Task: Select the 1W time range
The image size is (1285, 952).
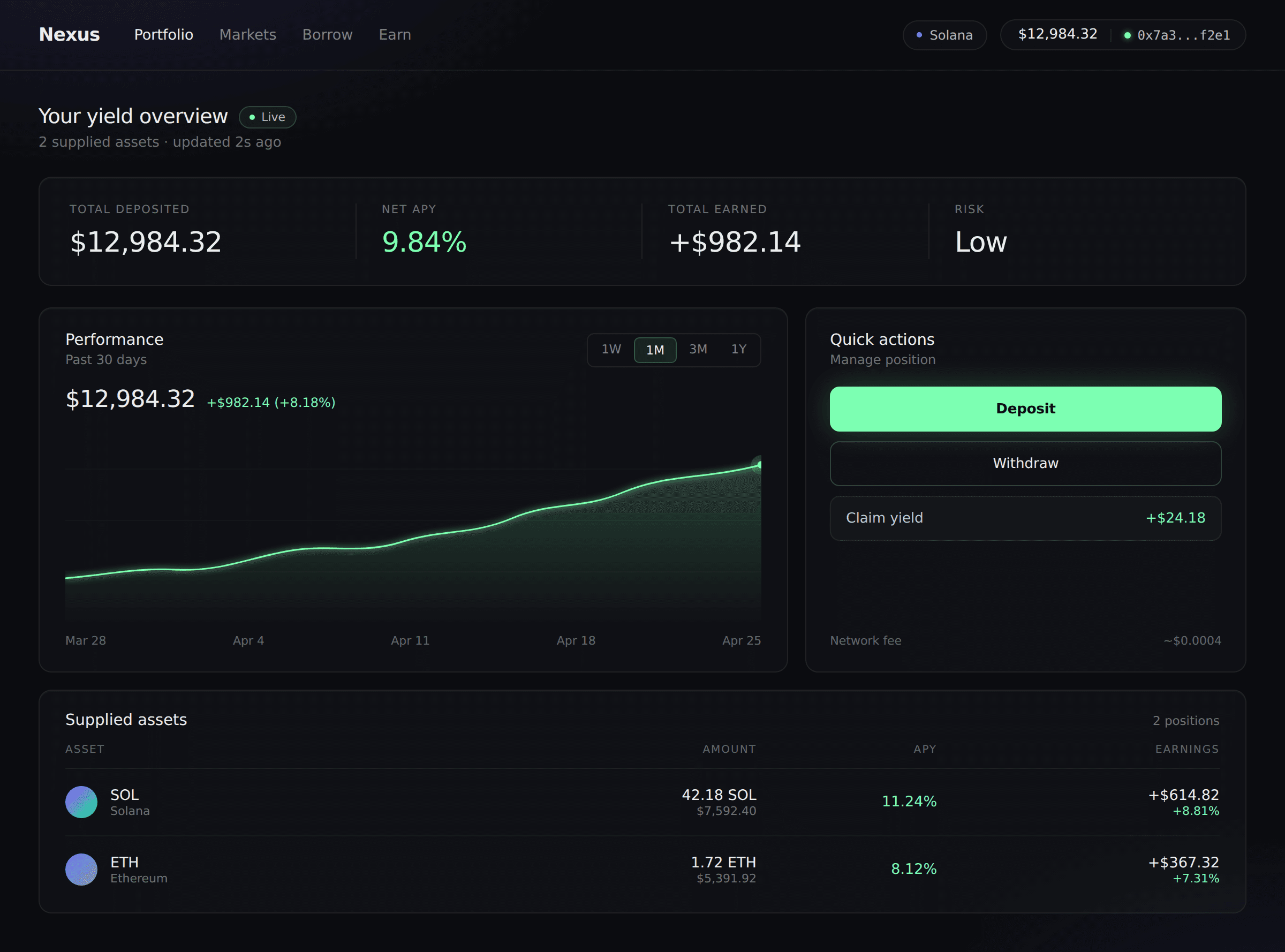Action: [x=611, y=349]
